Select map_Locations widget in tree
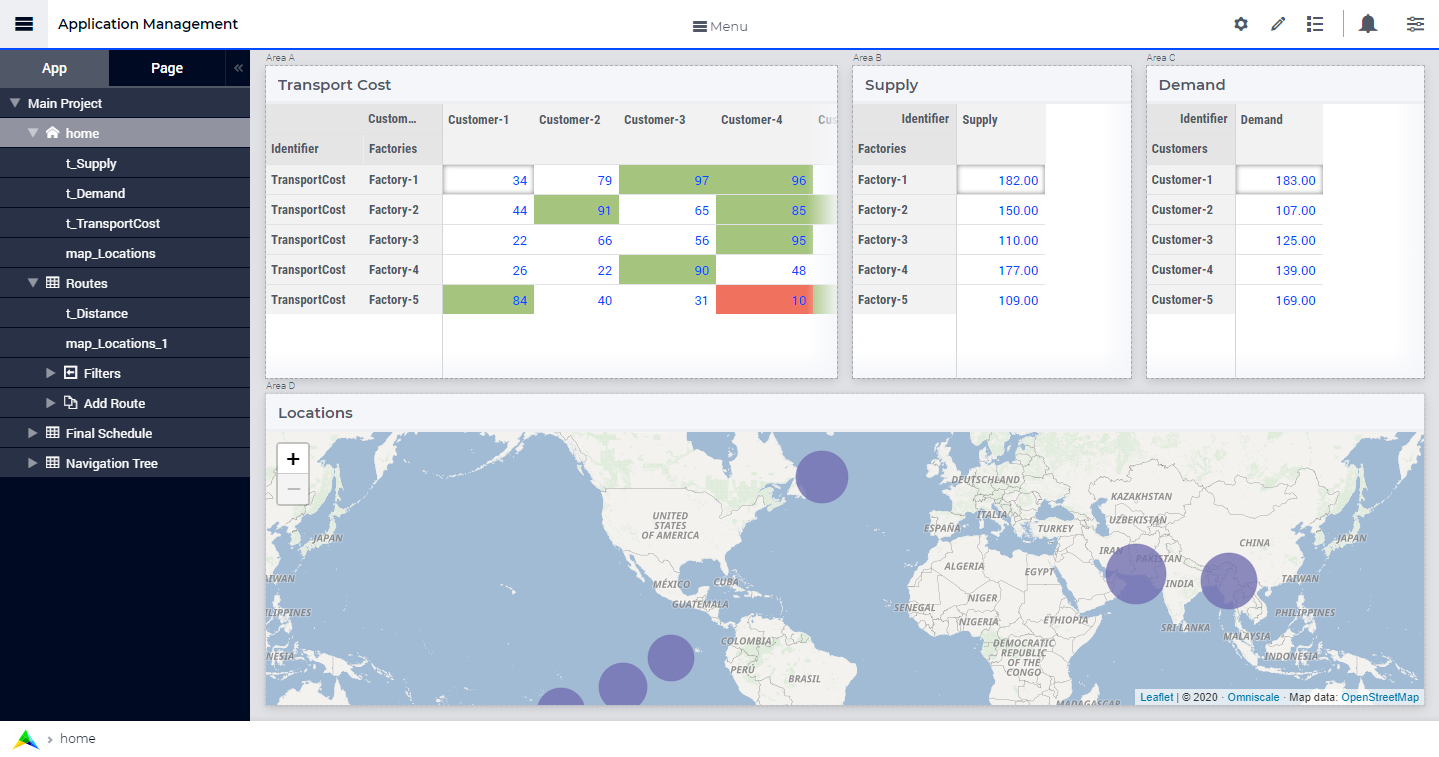 (111, 253)
